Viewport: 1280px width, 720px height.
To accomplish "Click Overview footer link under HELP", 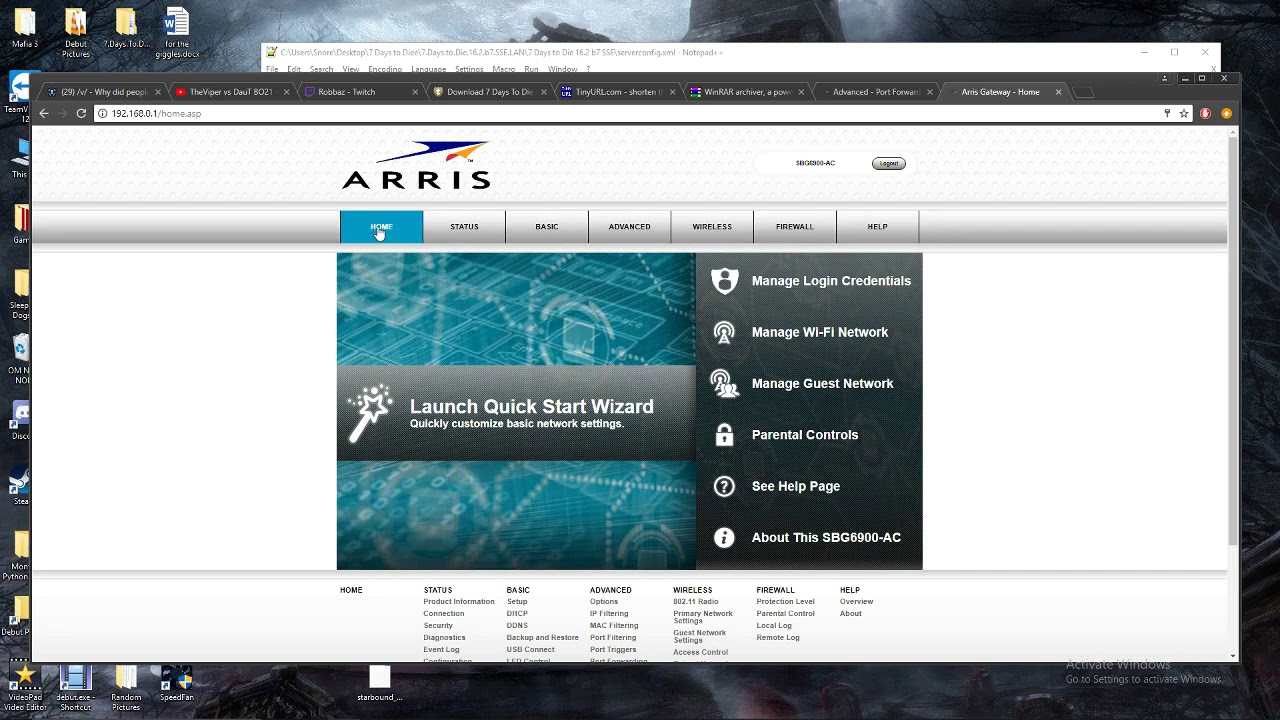I will (856, 602).
